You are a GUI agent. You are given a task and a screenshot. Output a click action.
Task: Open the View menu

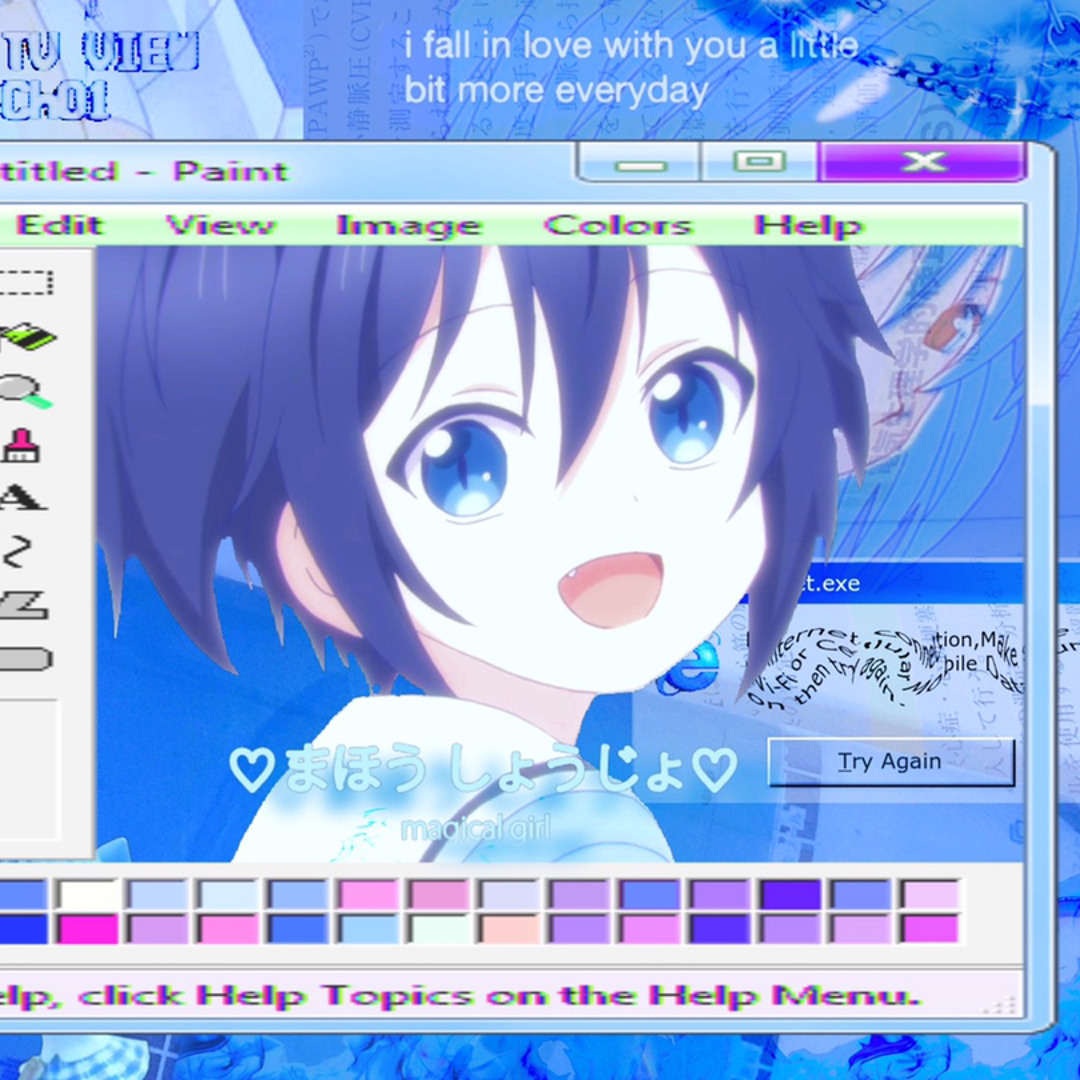coord(220,225)
